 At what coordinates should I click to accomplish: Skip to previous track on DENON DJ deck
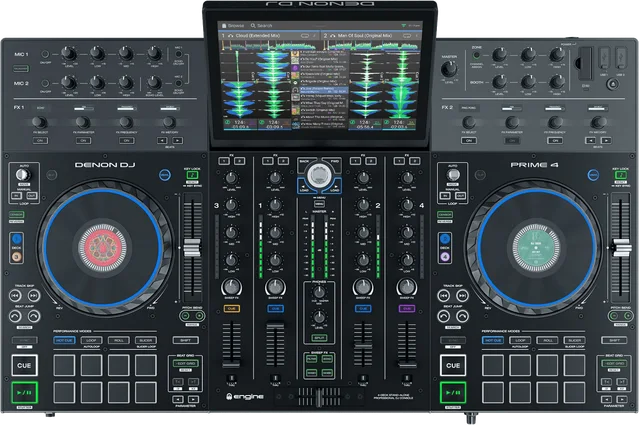coord(15,295)
